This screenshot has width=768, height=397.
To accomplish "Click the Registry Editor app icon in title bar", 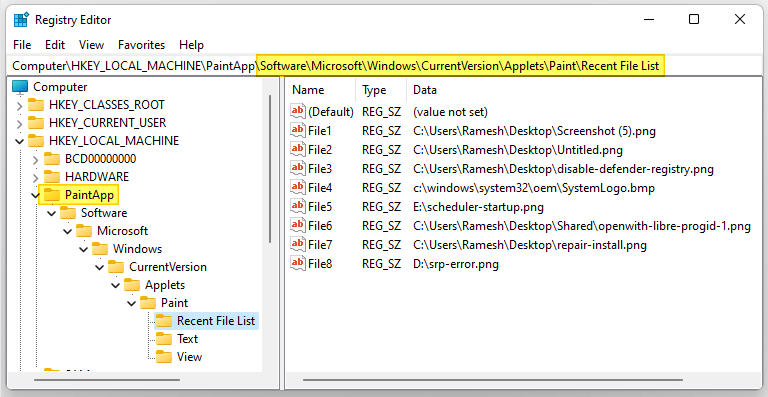I will pyautogui.click(x=21, y=20).
